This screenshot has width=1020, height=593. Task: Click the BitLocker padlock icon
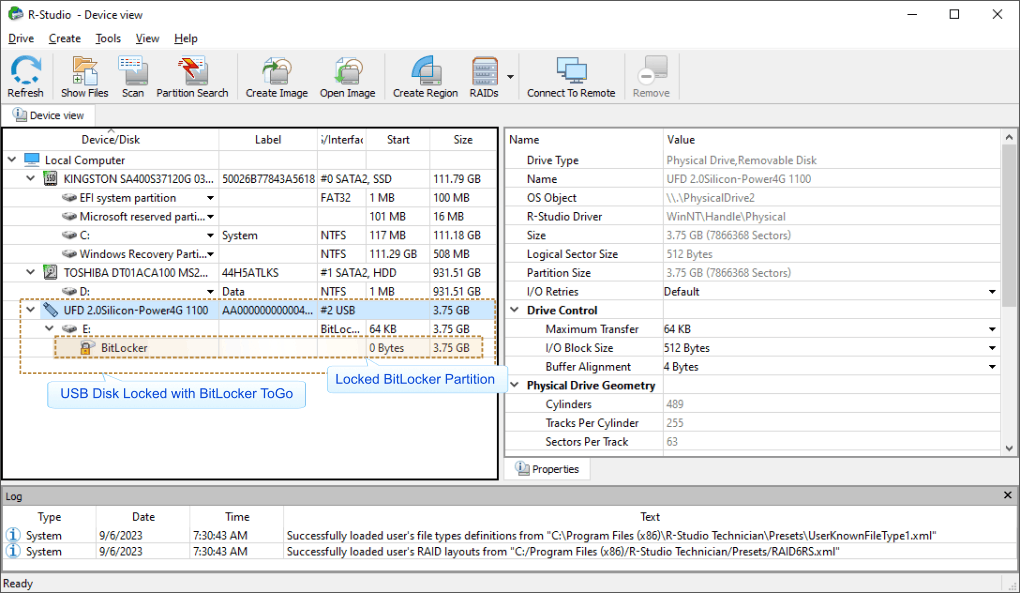click(x=85, y=348)
